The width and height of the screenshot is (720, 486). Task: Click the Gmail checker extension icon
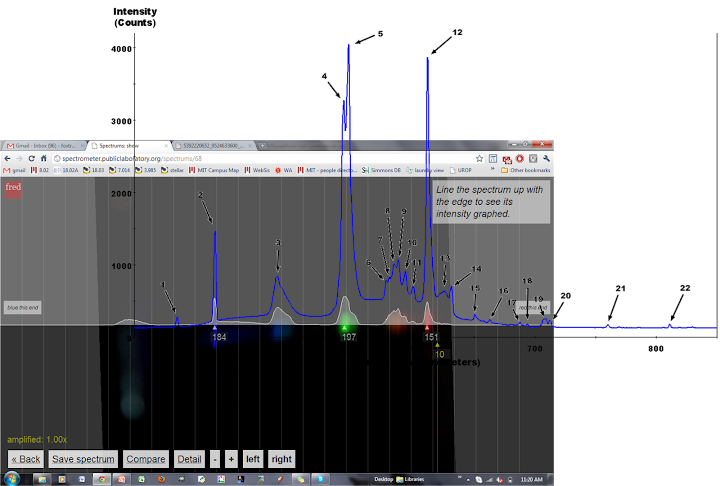(506, 159)
